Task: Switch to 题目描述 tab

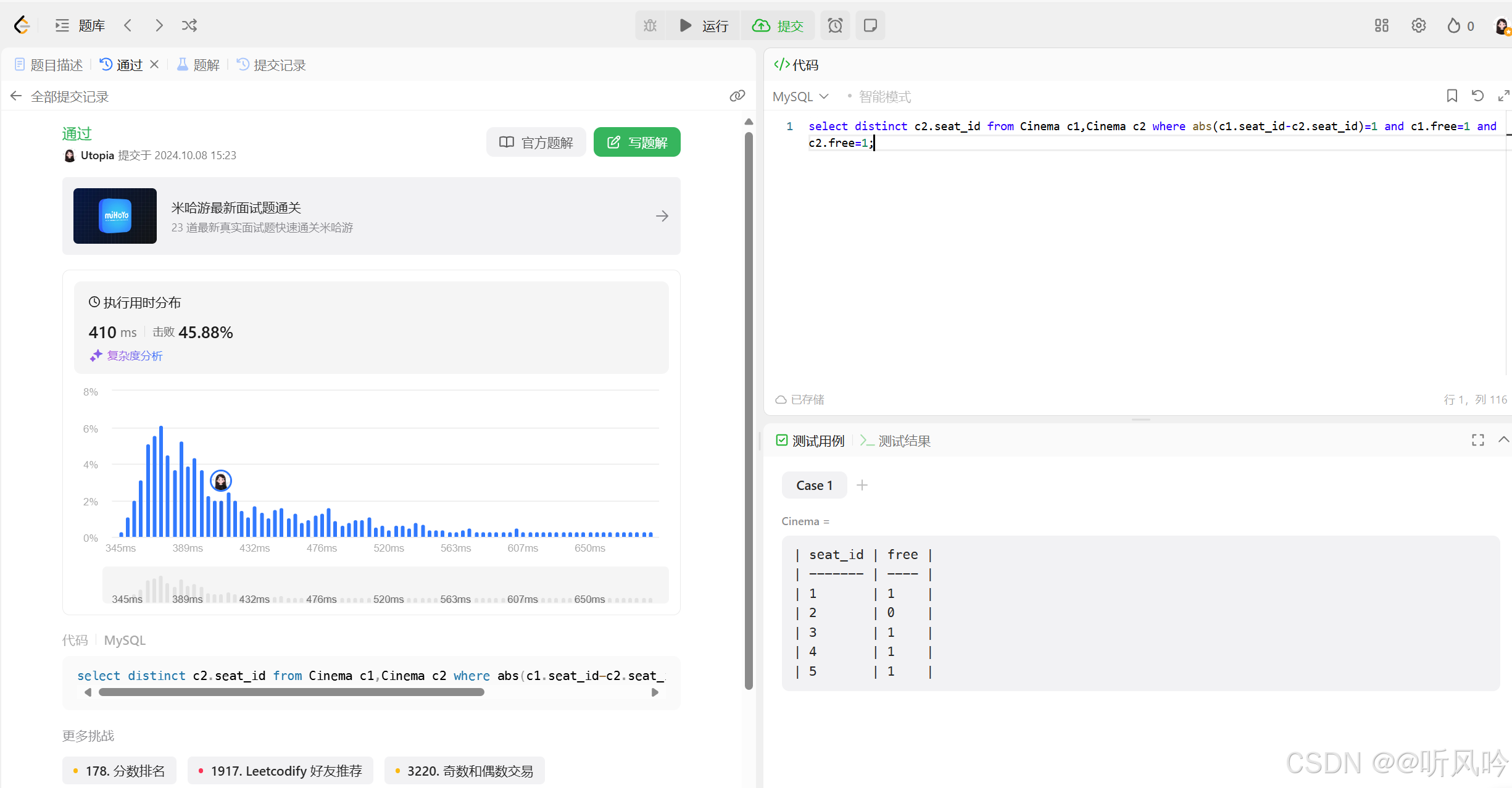Action: click(x=49, y=65)
